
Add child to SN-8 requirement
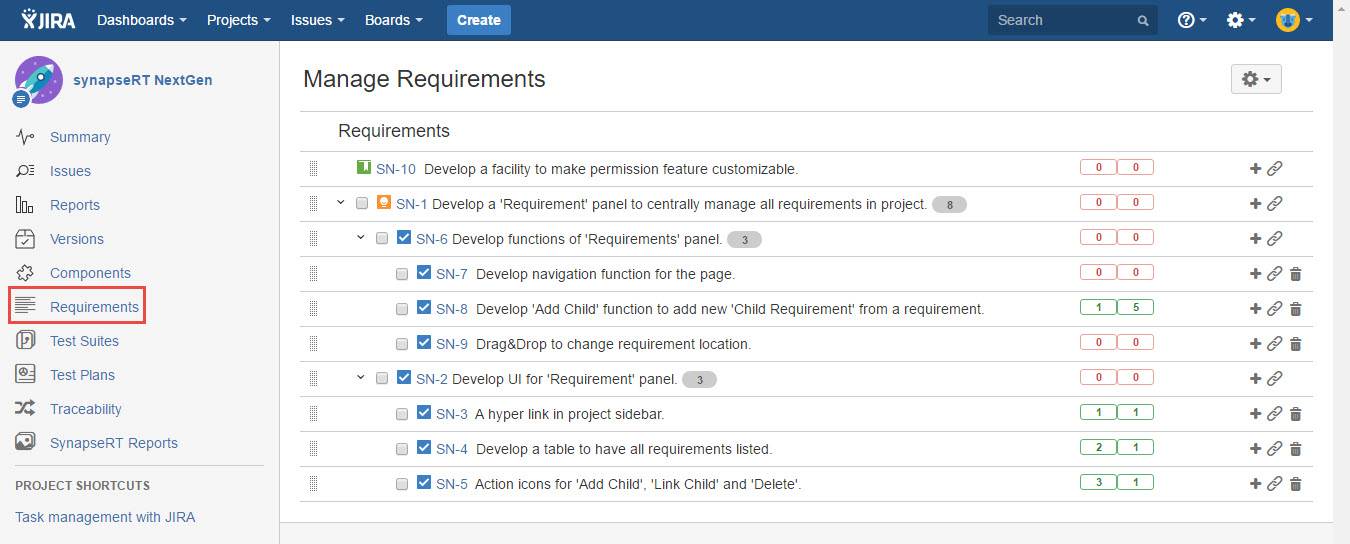[1255, 309]
